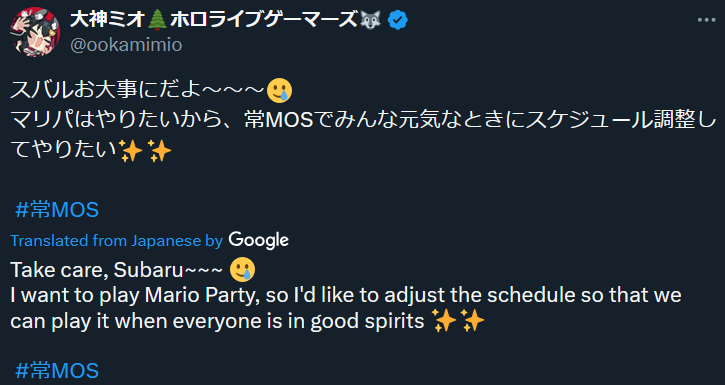Click the blue verified badge icon
The width and height of the screenshot is (725, 385).
pyautogui.click(x=398, y=20)
